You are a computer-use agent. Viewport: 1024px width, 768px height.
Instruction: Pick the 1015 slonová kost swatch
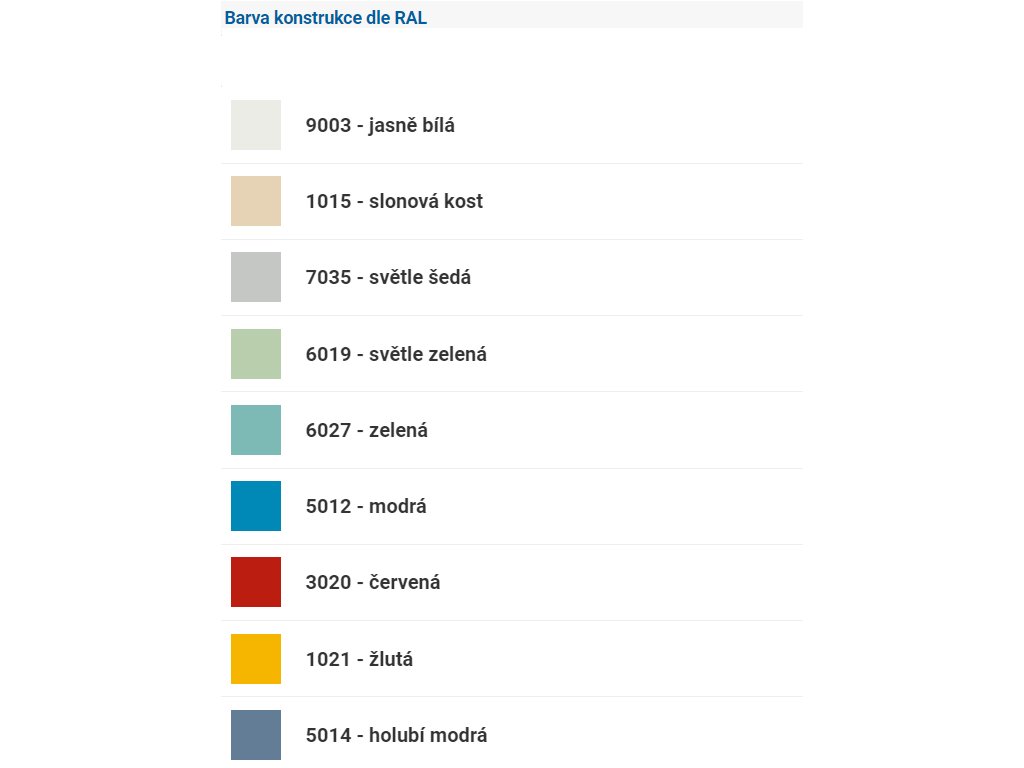[x=256, y=201]
